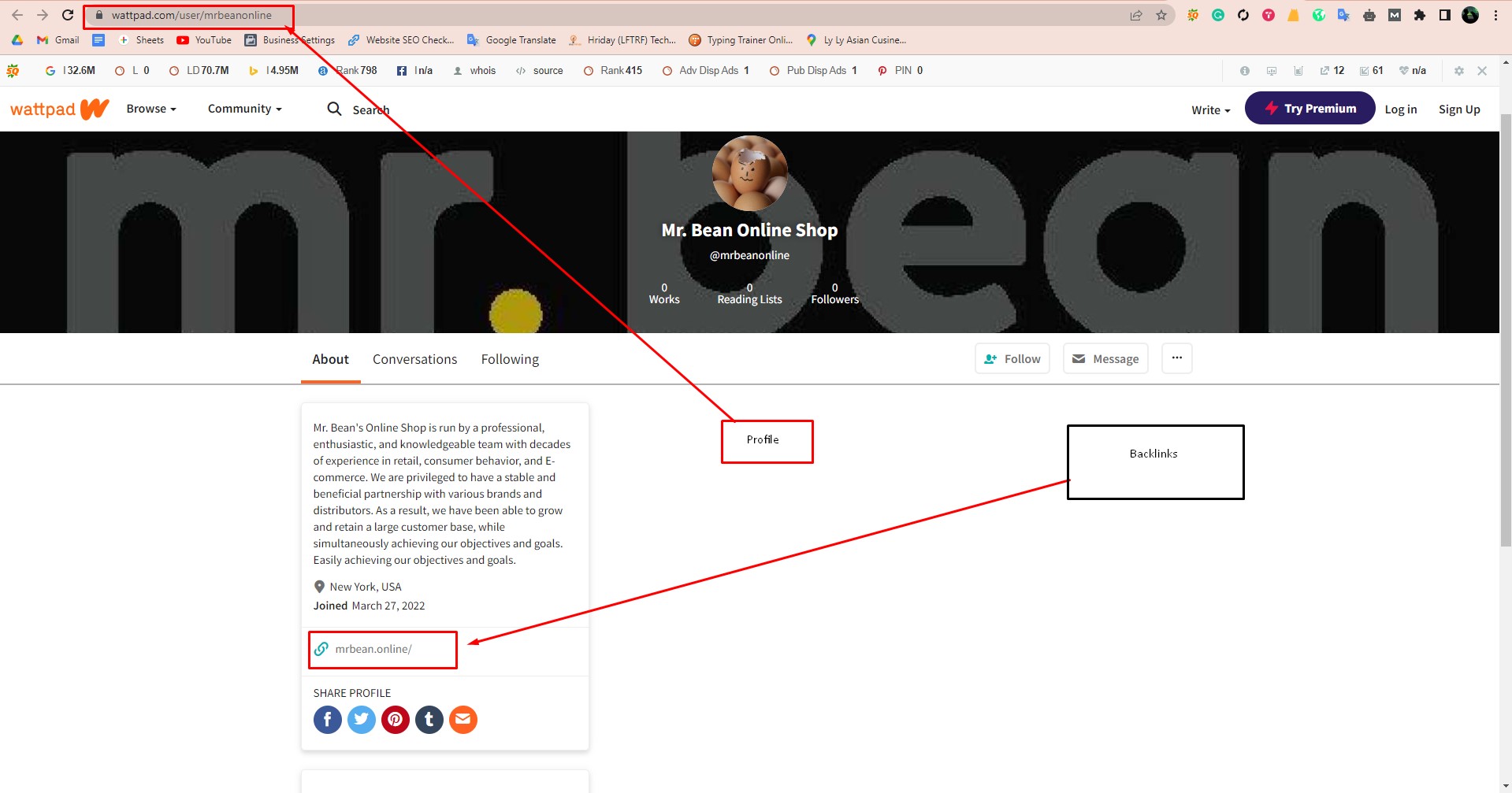Click the Try Premium button
The image size is (1512, 793).
(x=1310, y=109)
